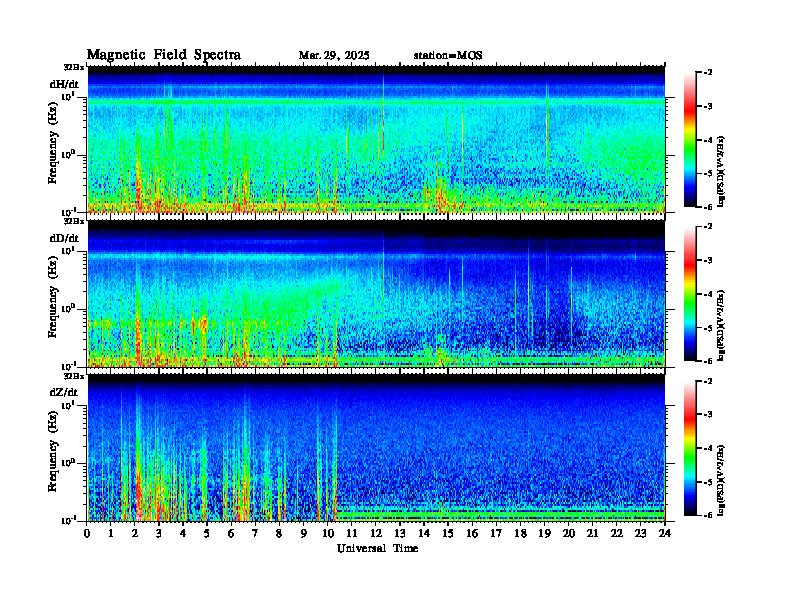Click the '-3' value on the dZ/dt color scale

[708, 415]
